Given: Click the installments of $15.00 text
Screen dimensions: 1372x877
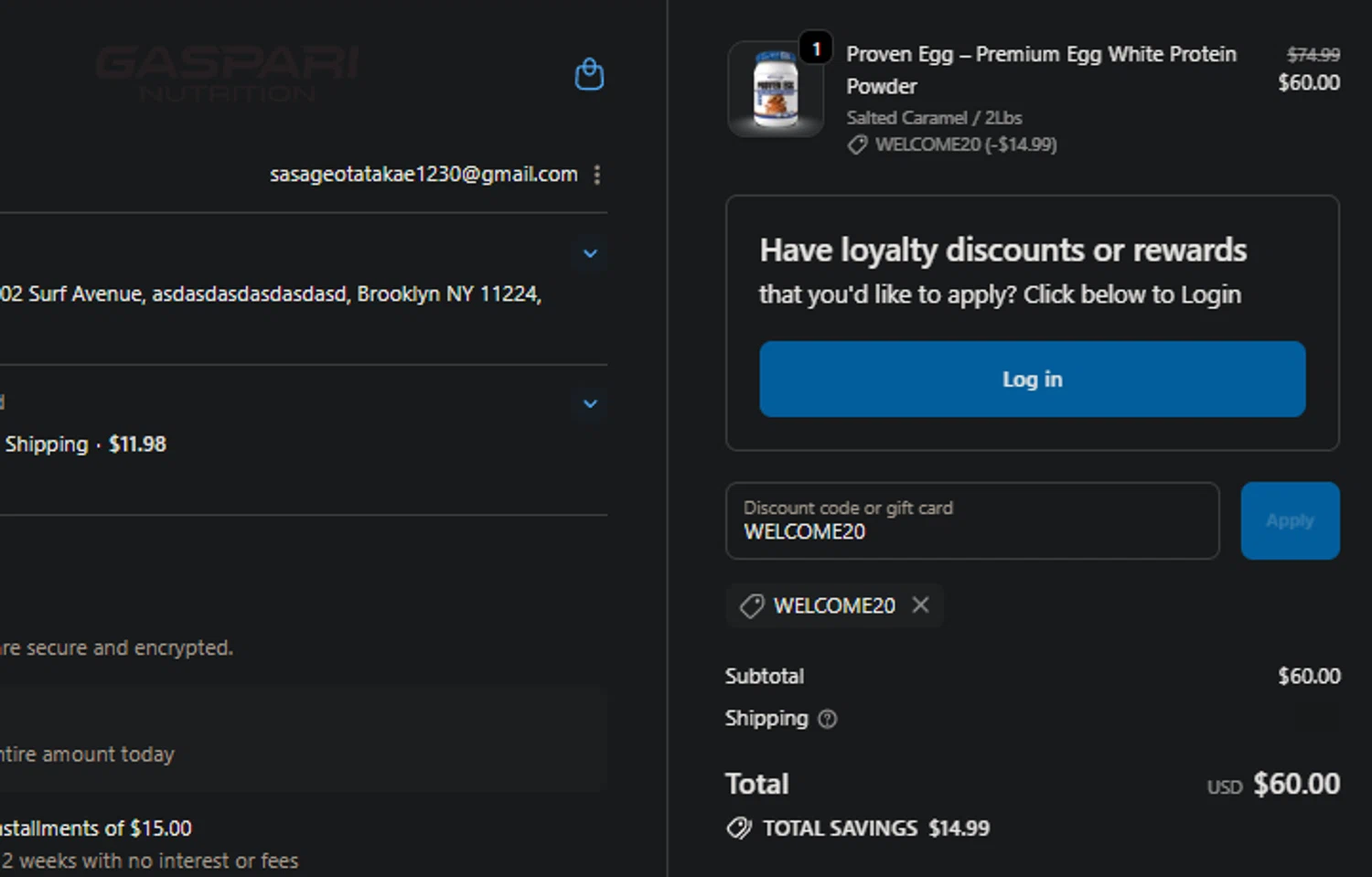Looking at the screenshot, I should click(96, 829).
